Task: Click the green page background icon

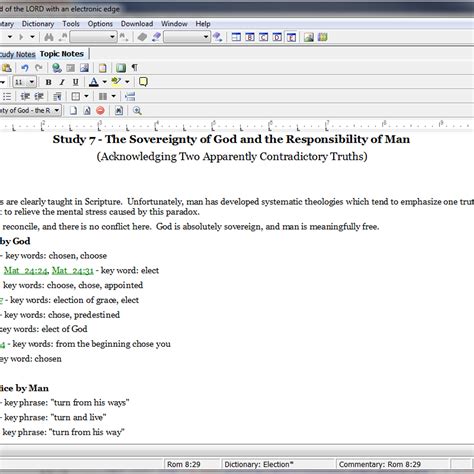Action: pyautogui.click(x=121, y=68)
